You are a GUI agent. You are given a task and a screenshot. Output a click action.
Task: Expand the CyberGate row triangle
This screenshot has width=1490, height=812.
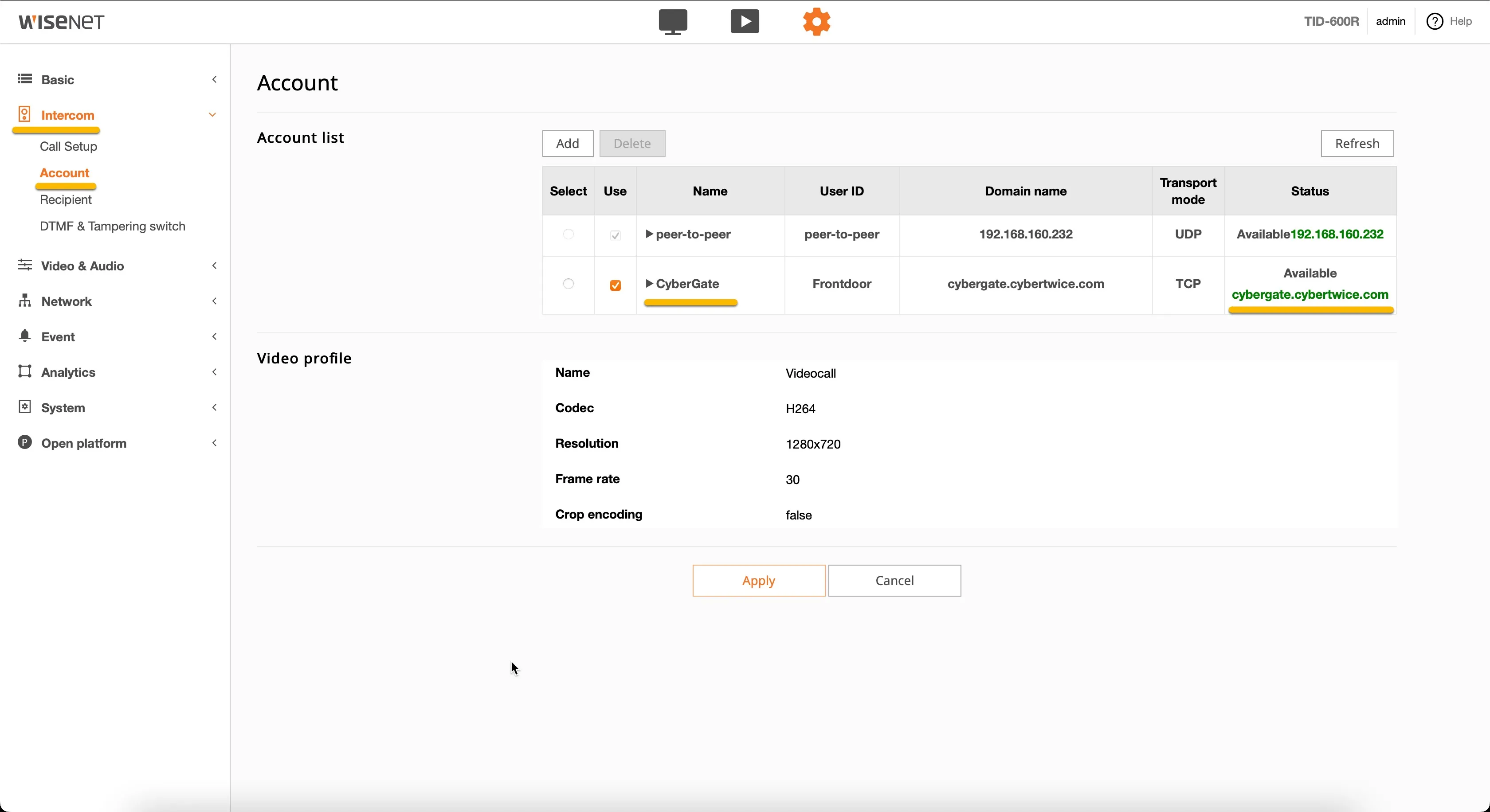point(649,284)
